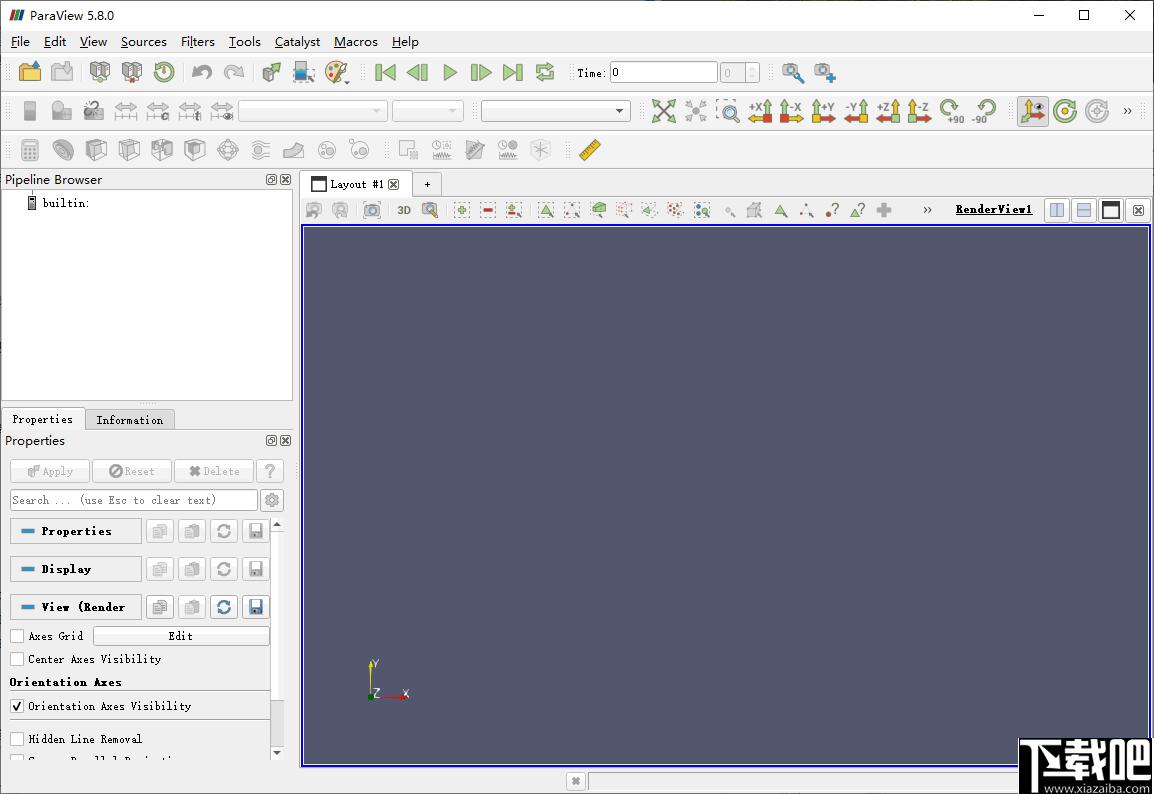1154x794 pixels.
Task: Enable Hidden Line Removal
Action: (x=17, y=739)
